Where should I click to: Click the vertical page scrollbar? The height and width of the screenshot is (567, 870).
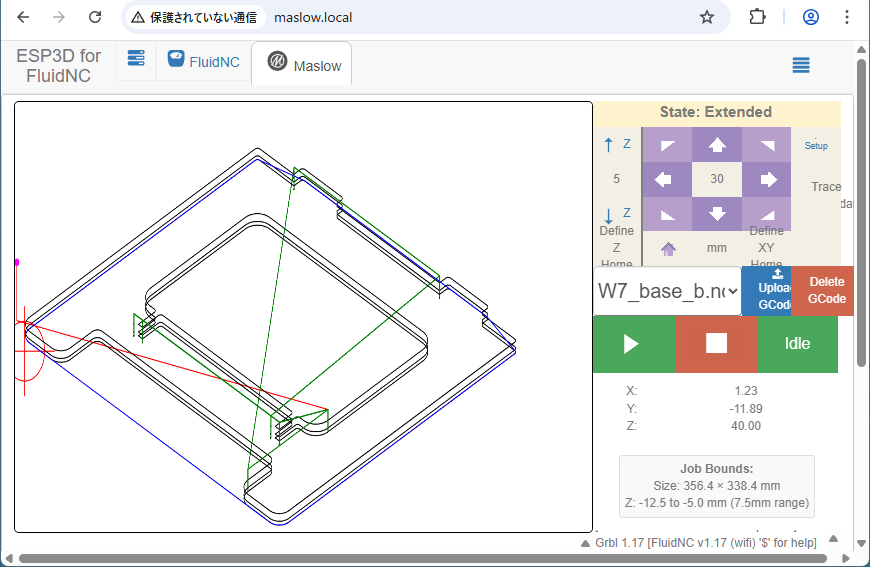(861, 212)
